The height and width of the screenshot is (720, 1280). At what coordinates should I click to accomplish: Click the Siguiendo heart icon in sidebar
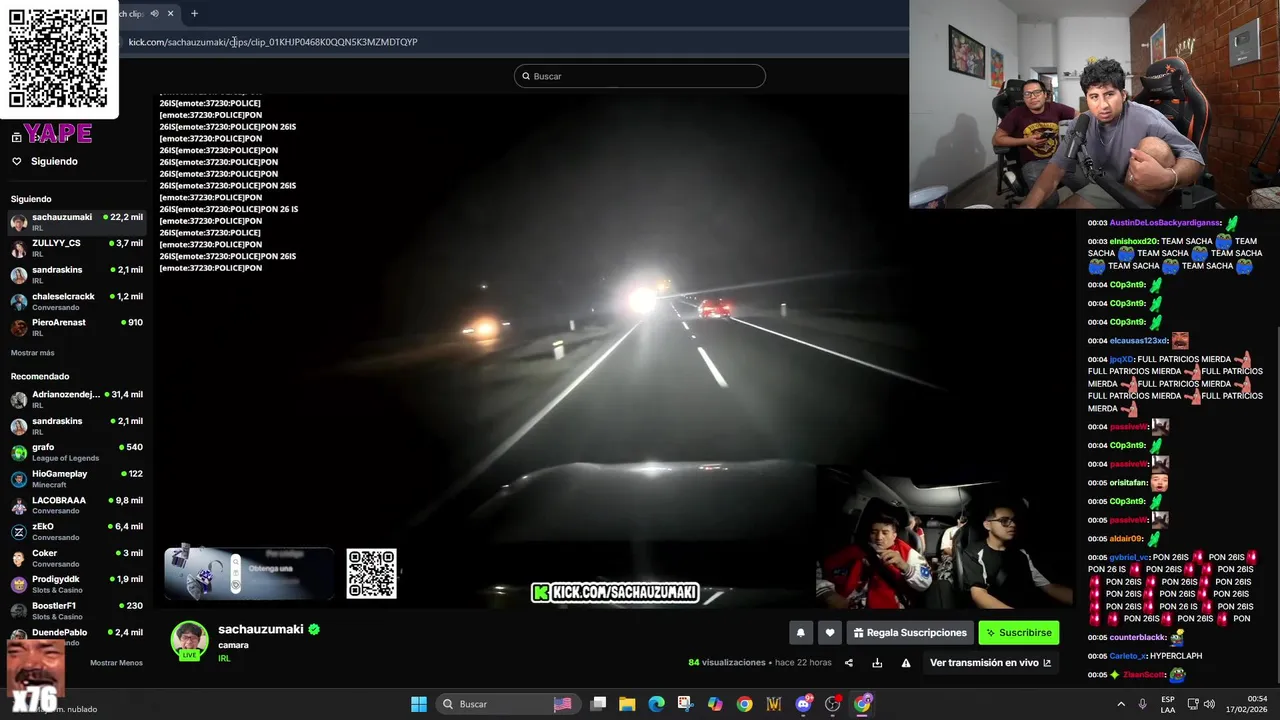tap(16, 161)
